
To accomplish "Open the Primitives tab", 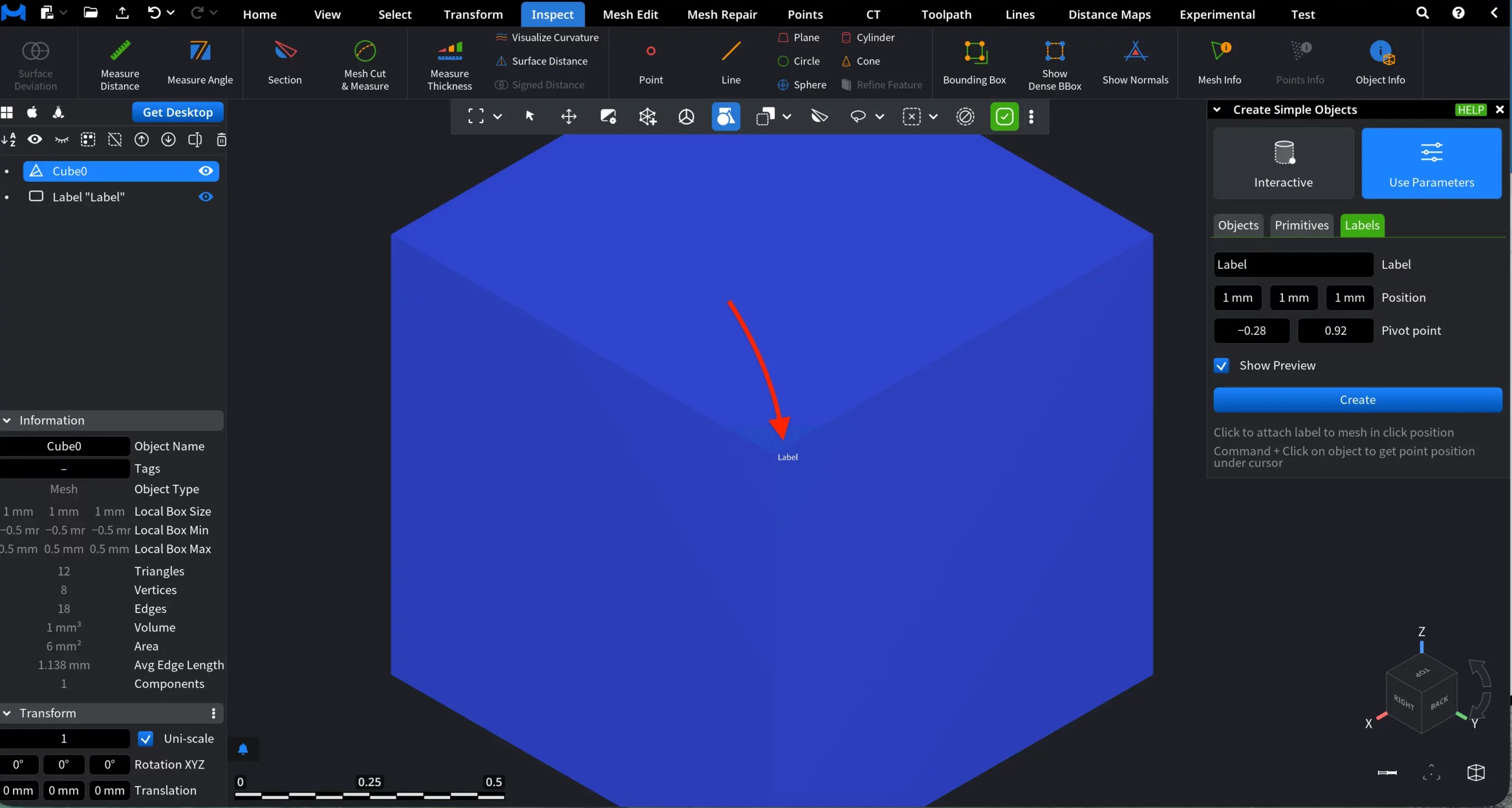I will pos(1301,226).
